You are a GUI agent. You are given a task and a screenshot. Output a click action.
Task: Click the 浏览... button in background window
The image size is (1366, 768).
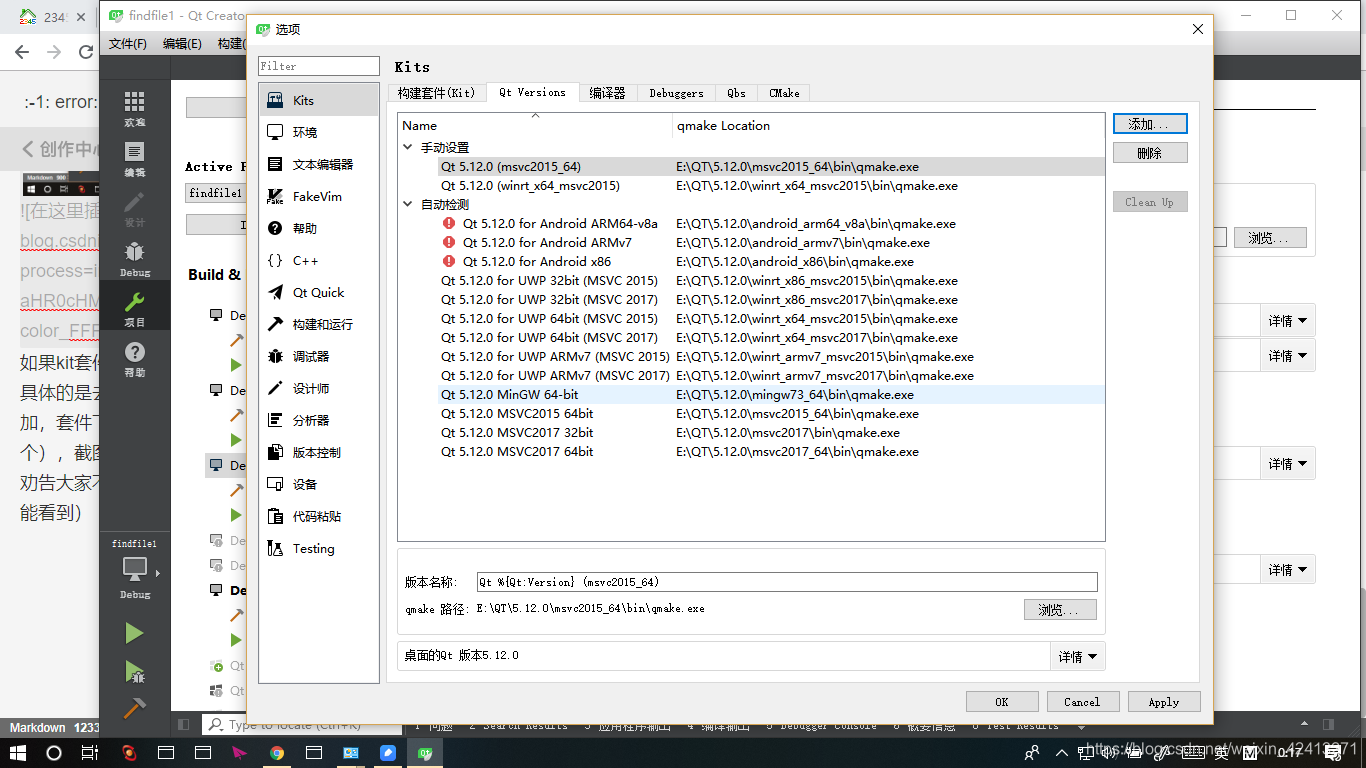[x=1270, y=238]
